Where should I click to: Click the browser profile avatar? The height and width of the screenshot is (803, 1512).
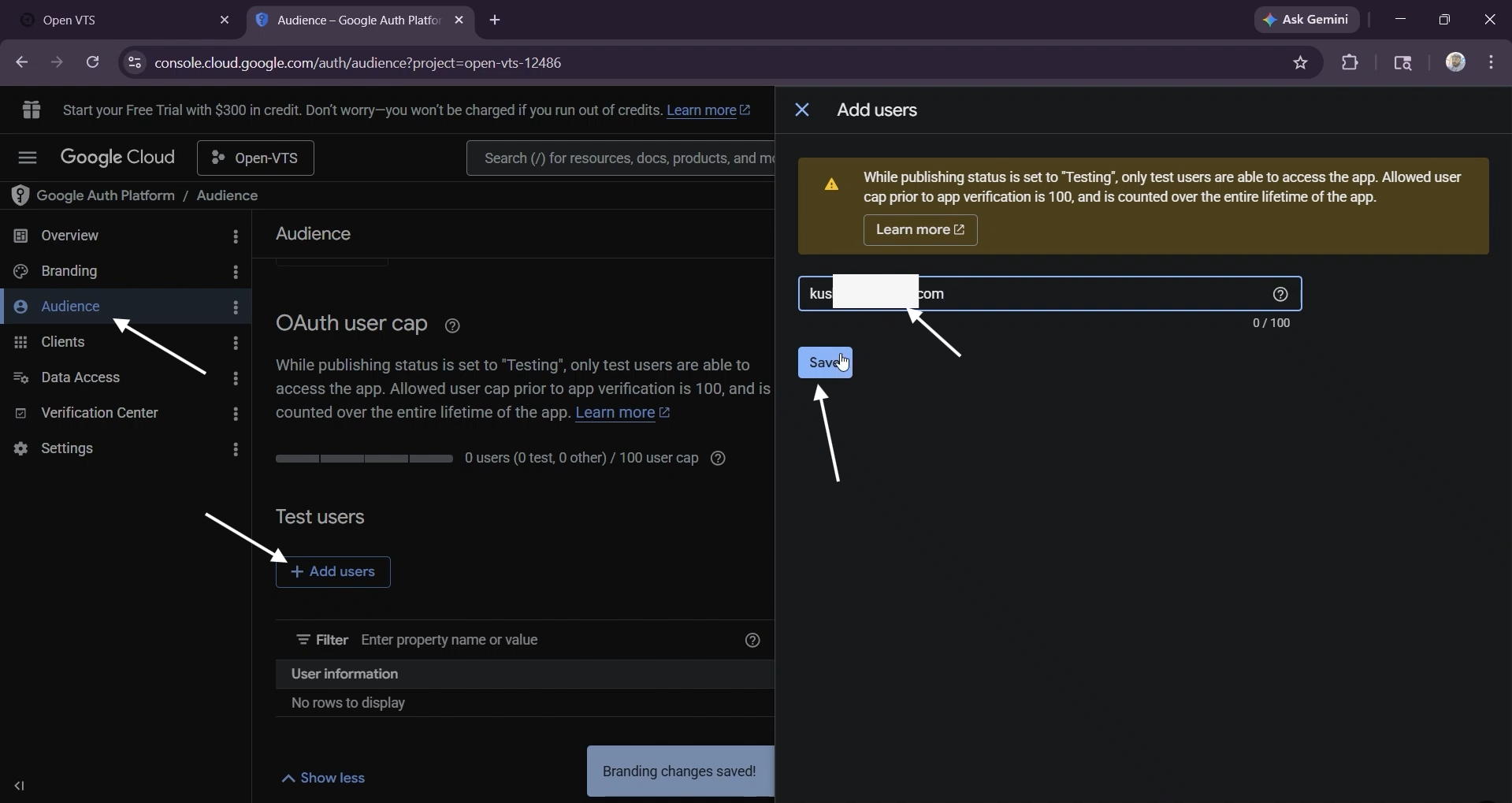pos(1455,62)
